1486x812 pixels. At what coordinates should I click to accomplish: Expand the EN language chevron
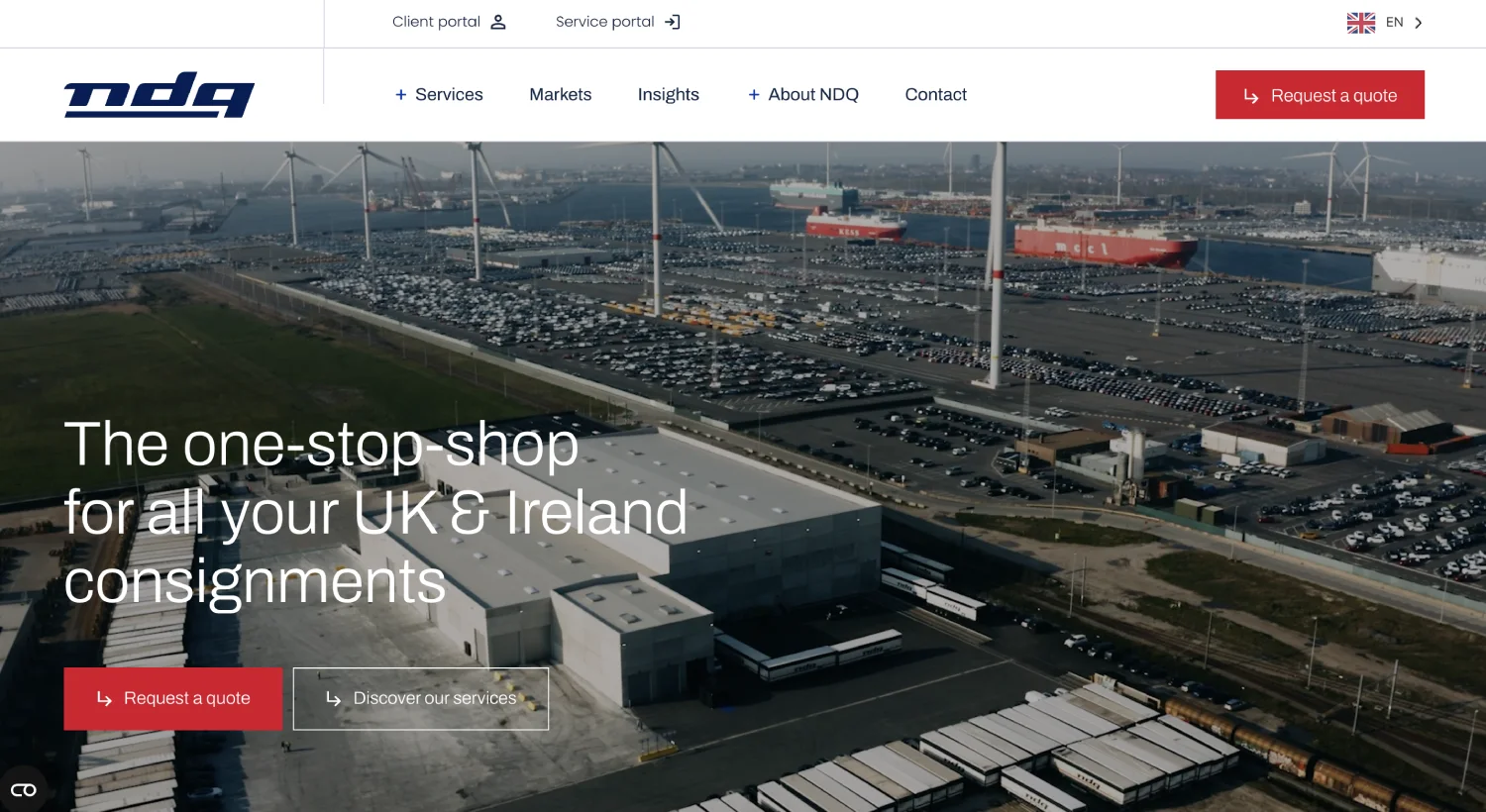click(x=1419, y=23)
